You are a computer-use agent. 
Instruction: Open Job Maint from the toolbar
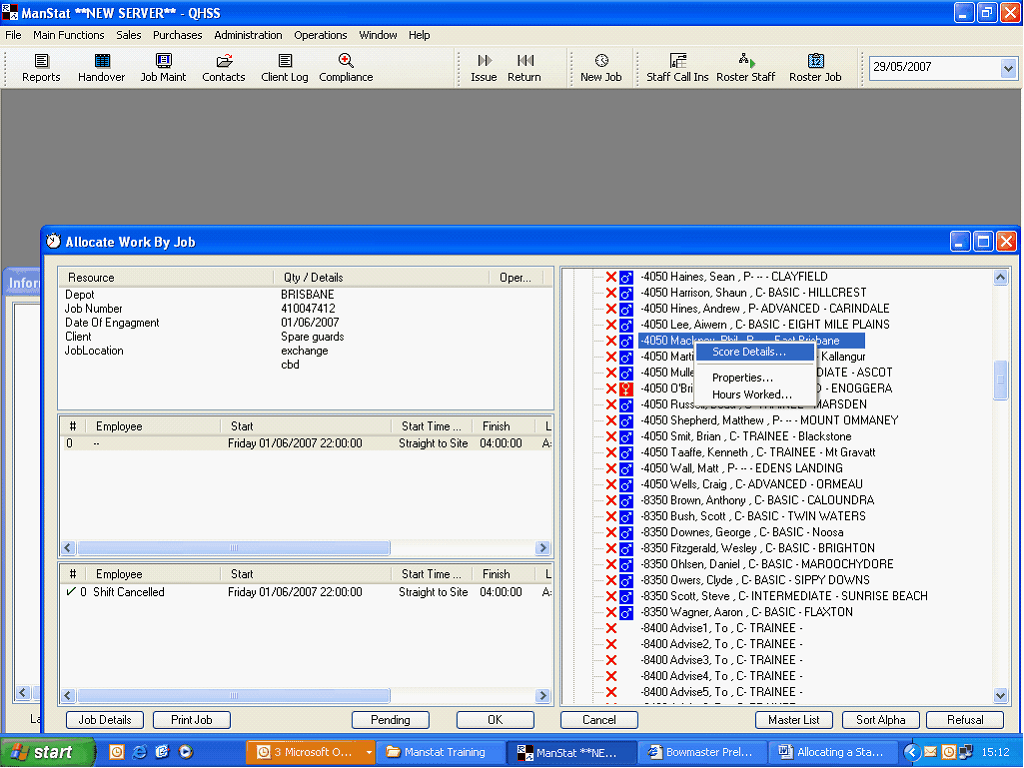pyautogui.click(x=163, y=62)
